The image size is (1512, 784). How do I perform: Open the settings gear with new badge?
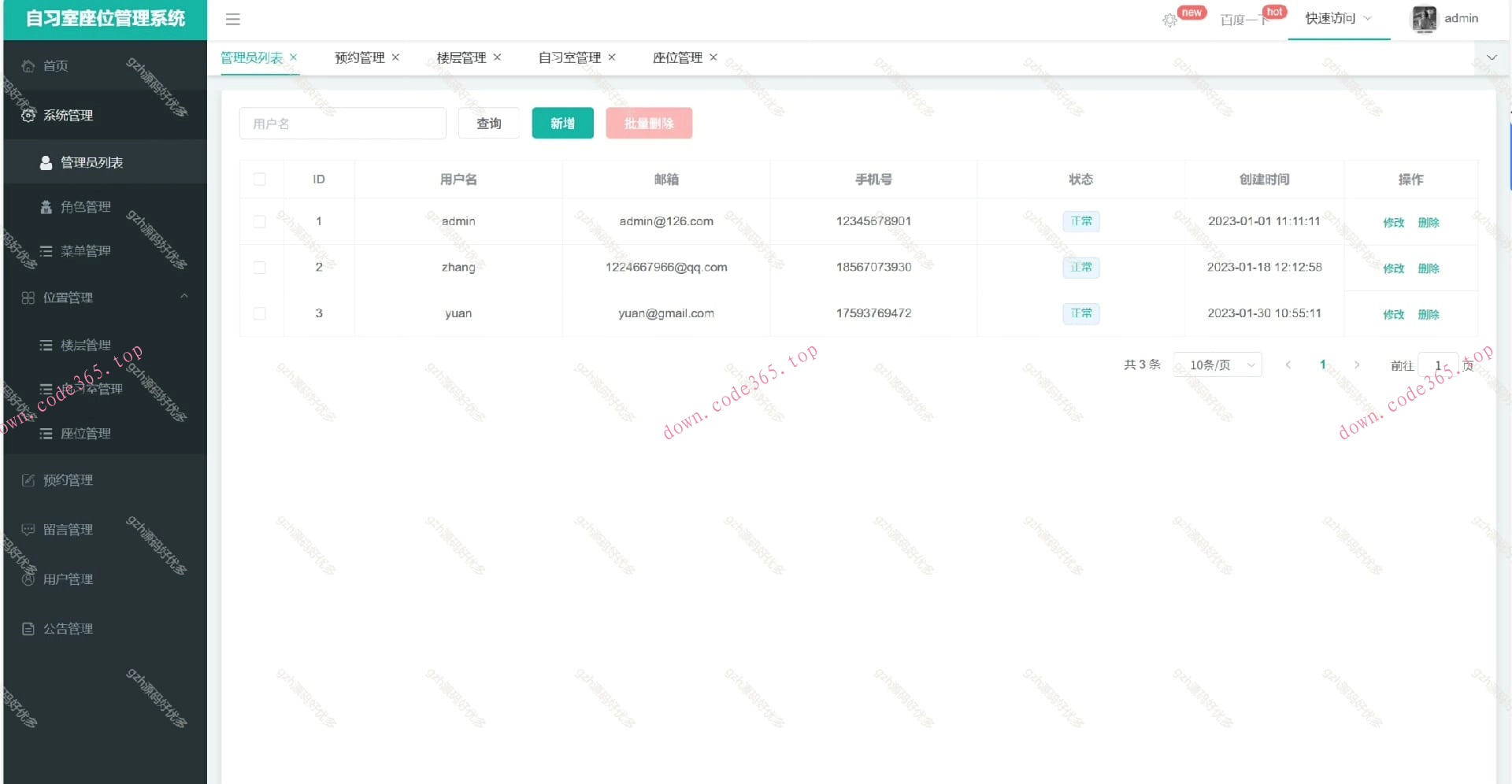tap(1169, 20)
